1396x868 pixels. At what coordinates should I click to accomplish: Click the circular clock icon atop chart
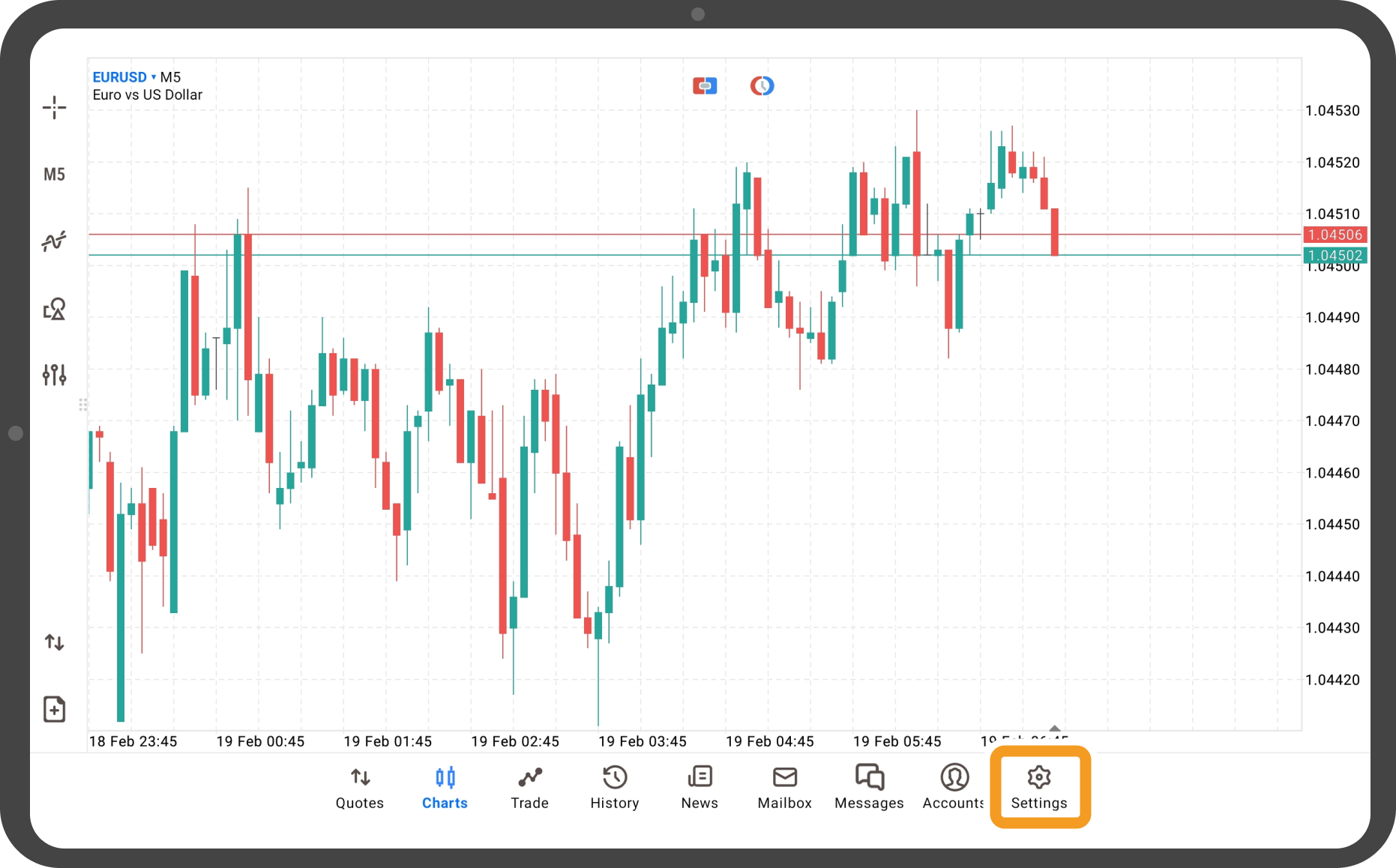click(x=762, y=86)
